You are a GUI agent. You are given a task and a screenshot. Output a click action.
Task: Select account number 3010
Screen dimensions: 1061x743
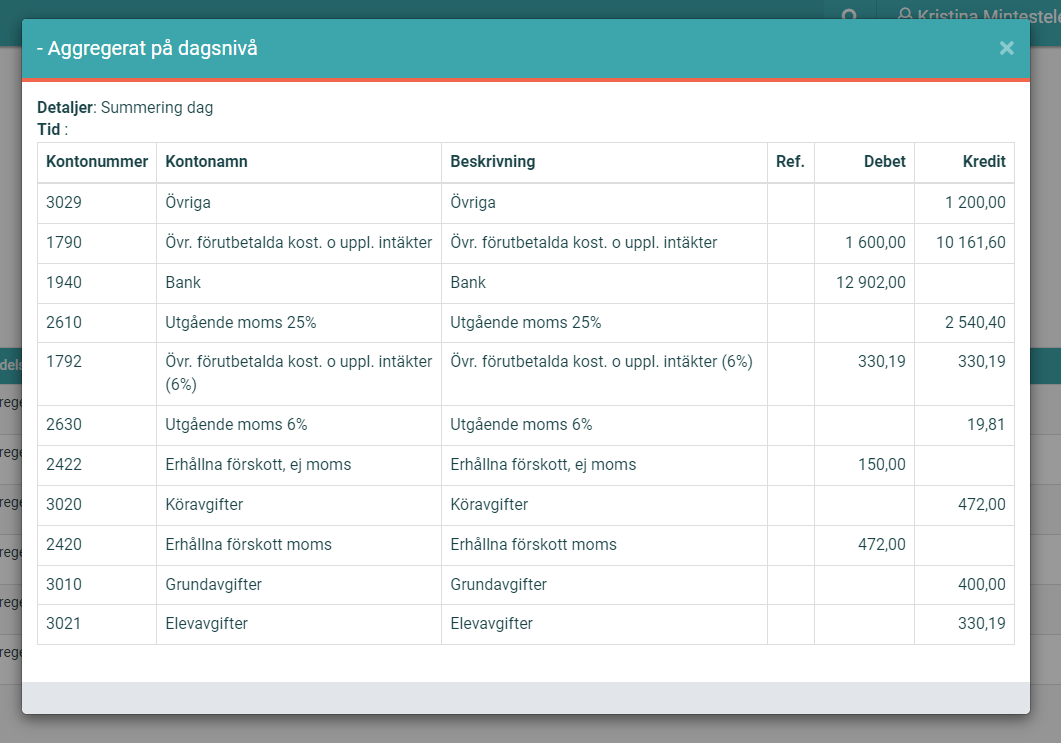tap(64, 584)
